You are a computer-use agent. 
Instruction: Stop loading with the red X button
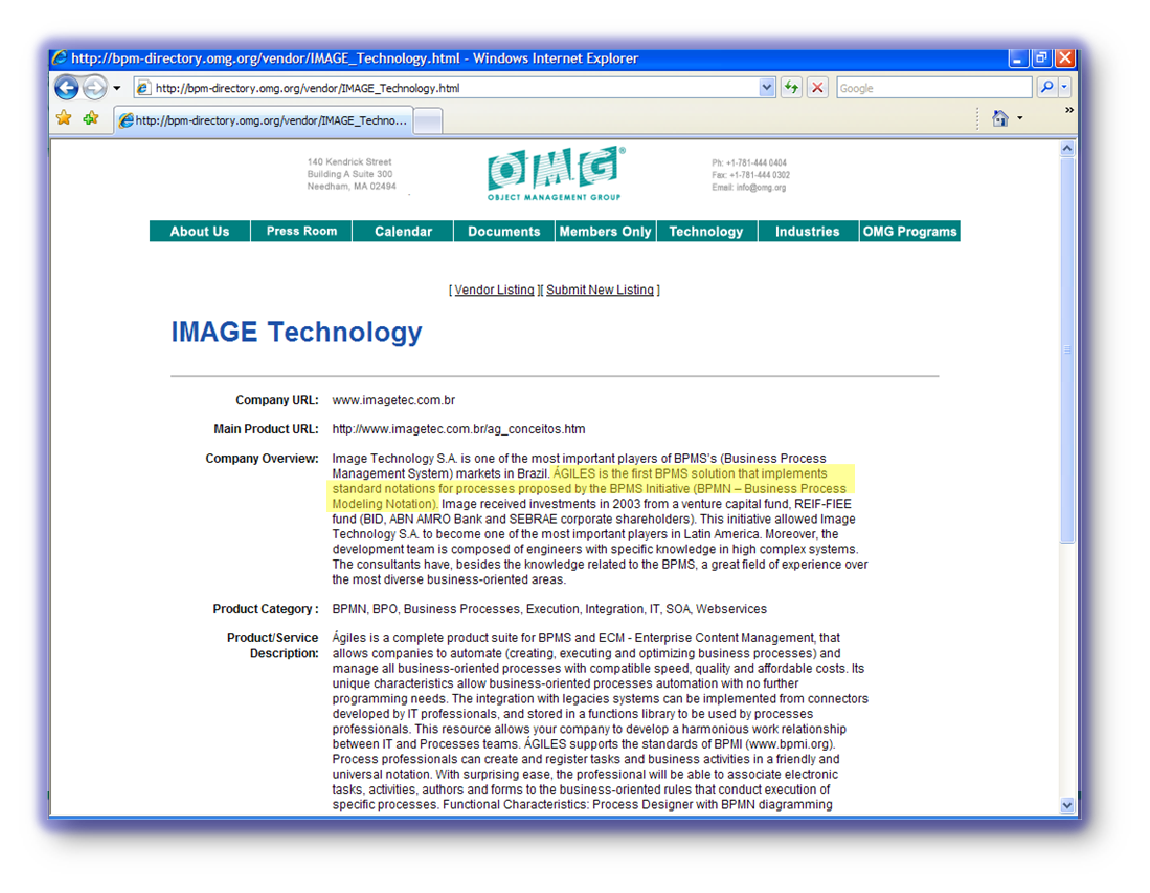point(817,88)
